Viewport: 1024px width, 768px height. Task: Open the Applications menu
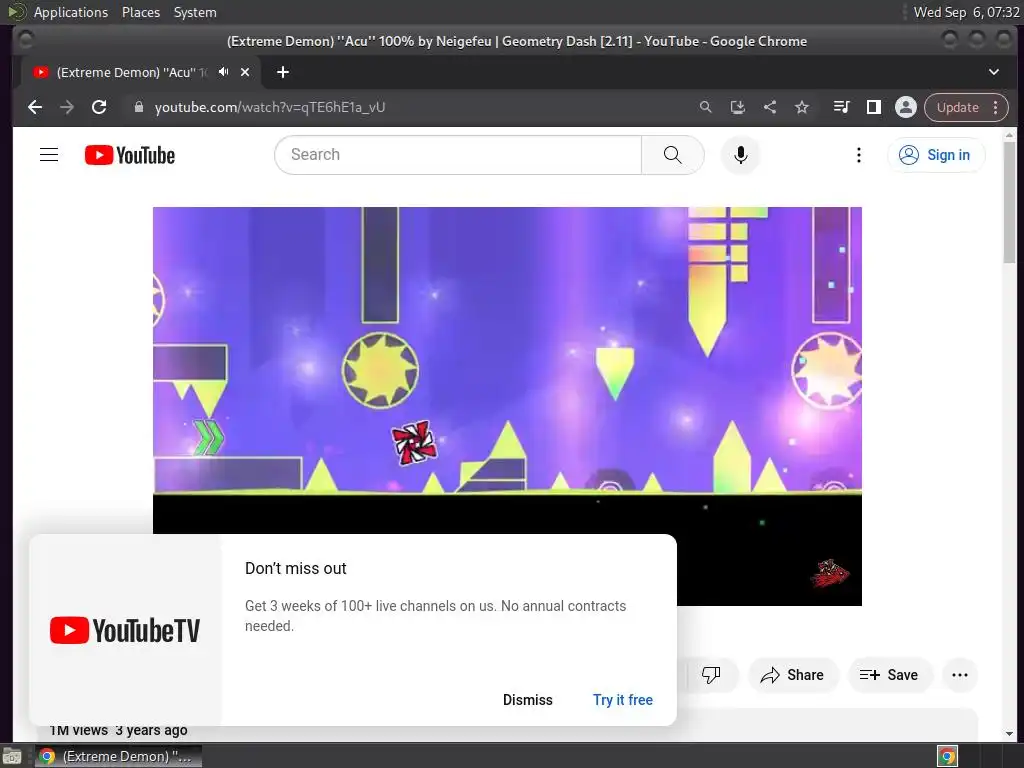pyautogui.click(x=71, y=12)
